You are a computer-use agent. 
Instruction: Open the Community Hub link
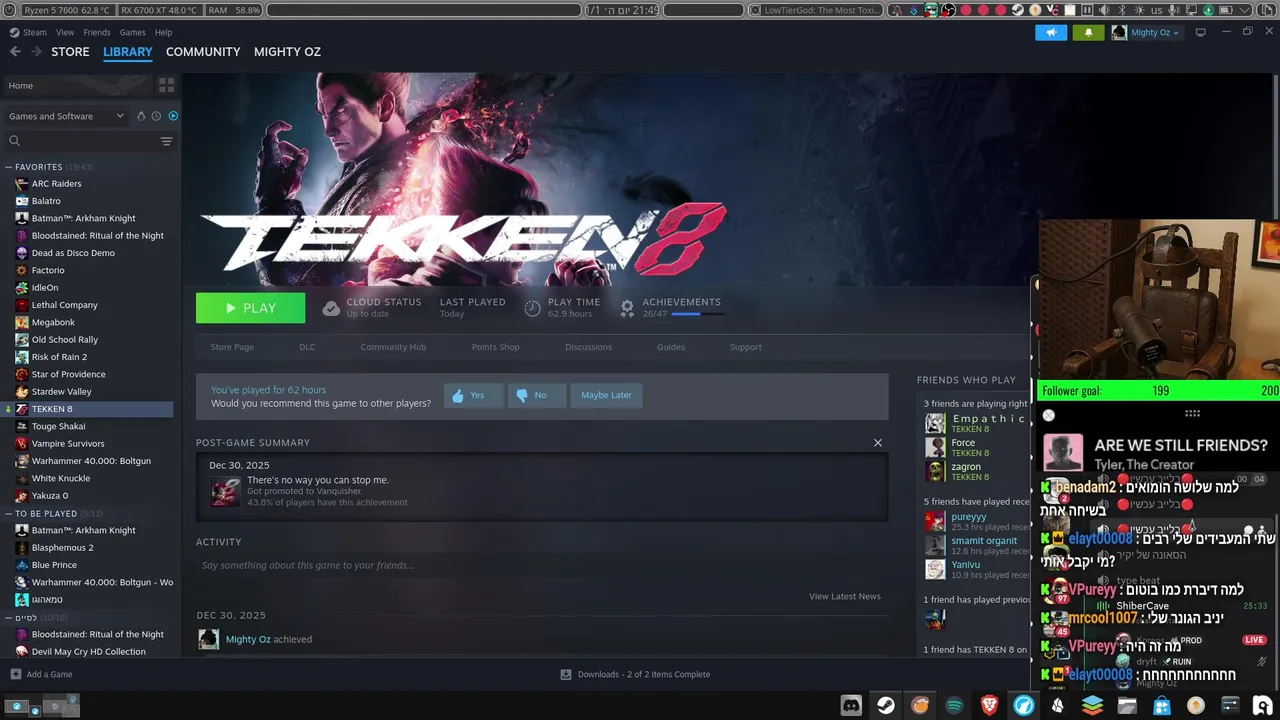pyautogui.click(x=393, y=347)
